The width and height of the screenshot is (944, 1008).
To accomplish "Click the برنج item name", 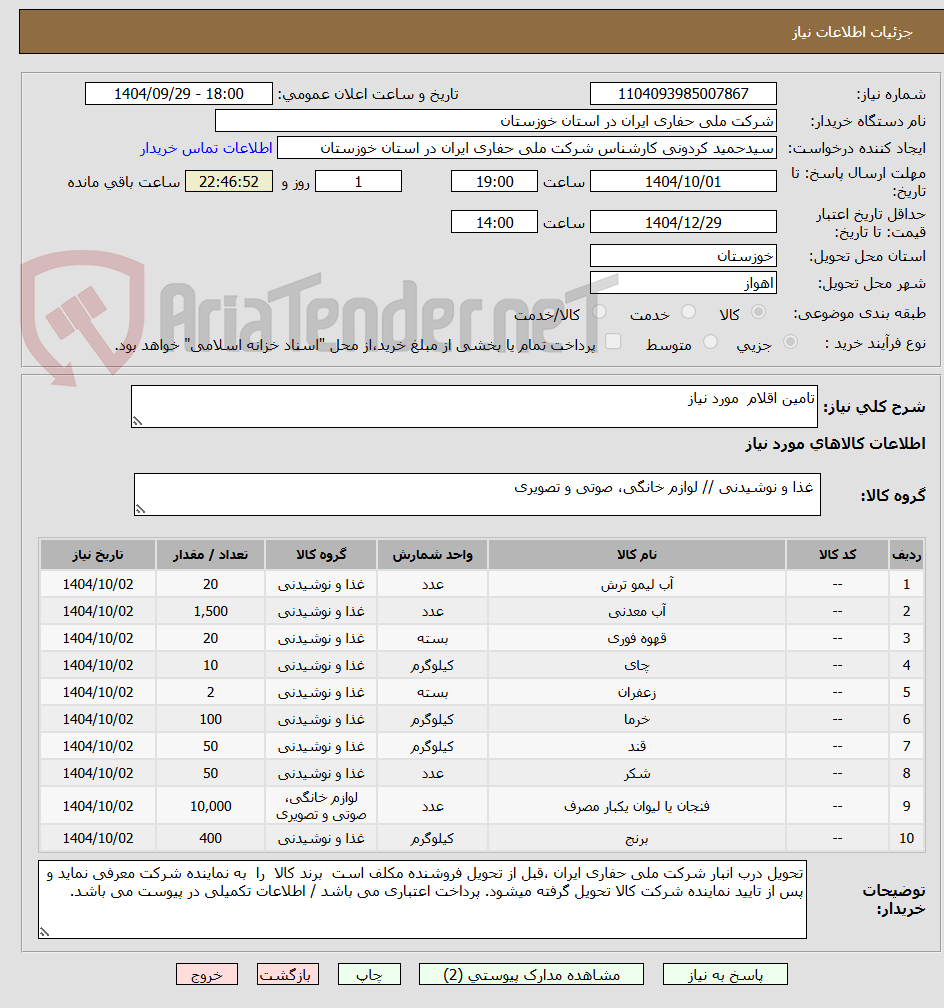I will [x=637, y=838].
